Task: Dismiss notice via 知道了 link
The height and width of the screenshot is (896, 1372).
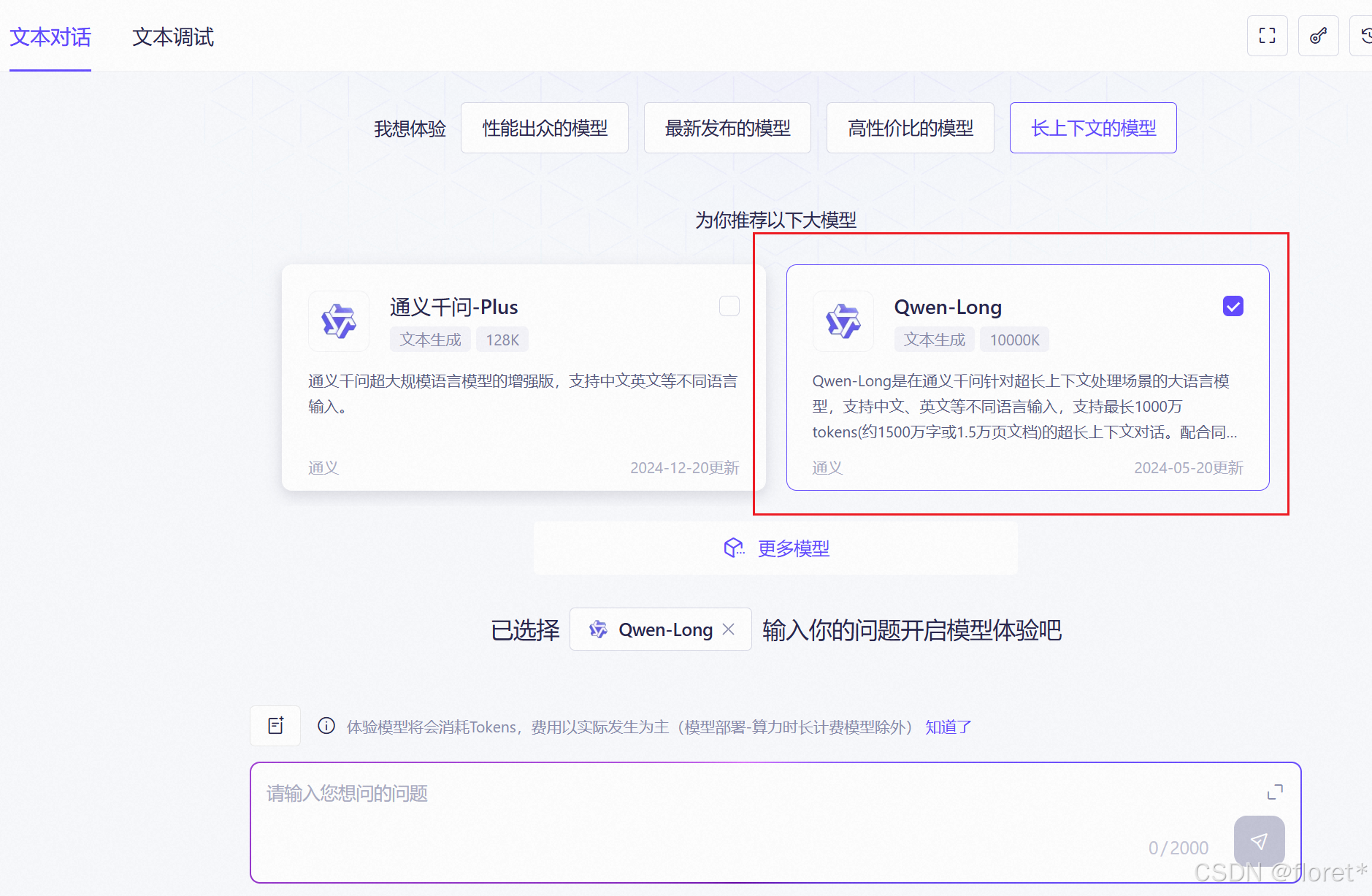Action: pyautogui.click(x=948, y=727)
